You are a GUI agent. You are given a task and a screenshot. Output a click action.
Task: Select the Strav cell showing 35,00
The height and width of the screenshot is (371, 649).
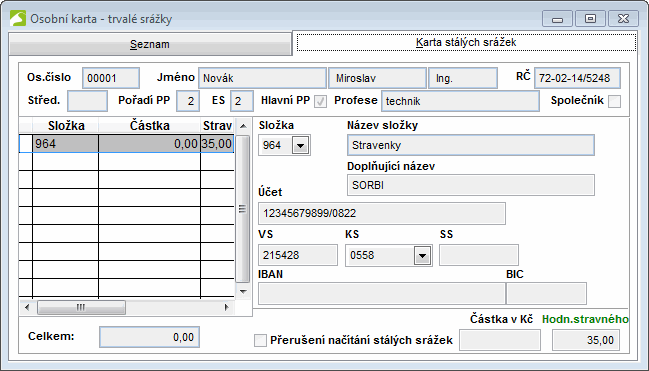coord(217,144)
